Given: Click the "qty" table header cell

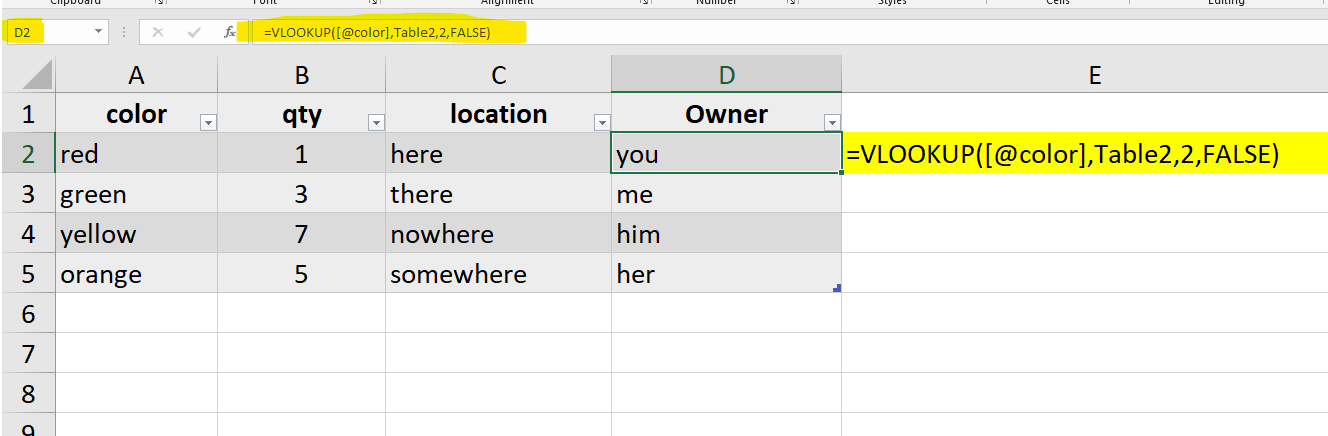Looking at the screenshot, I should (302, 114).
